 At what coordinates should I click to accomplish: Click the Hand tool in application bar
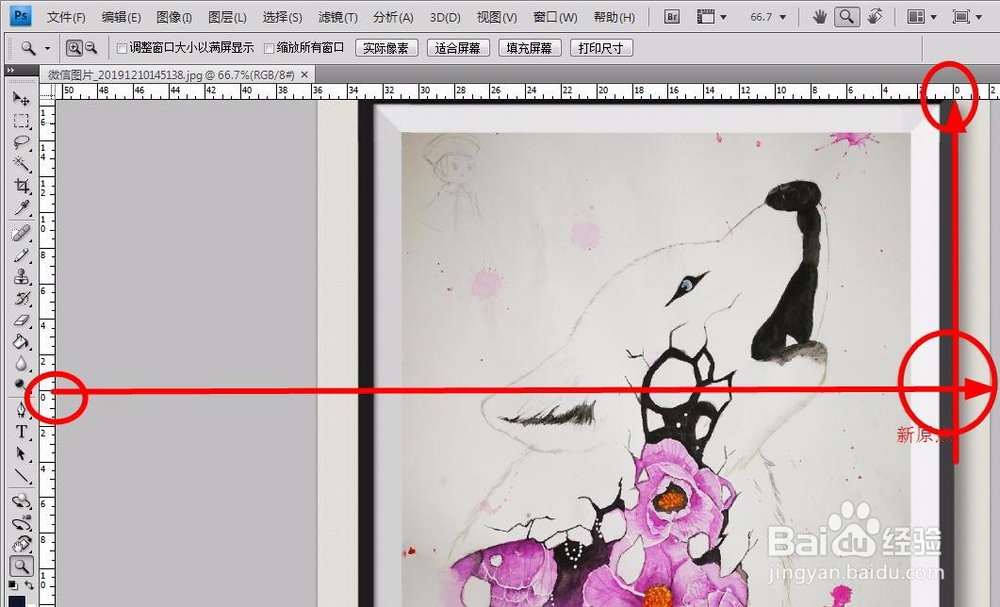[820, 17]
